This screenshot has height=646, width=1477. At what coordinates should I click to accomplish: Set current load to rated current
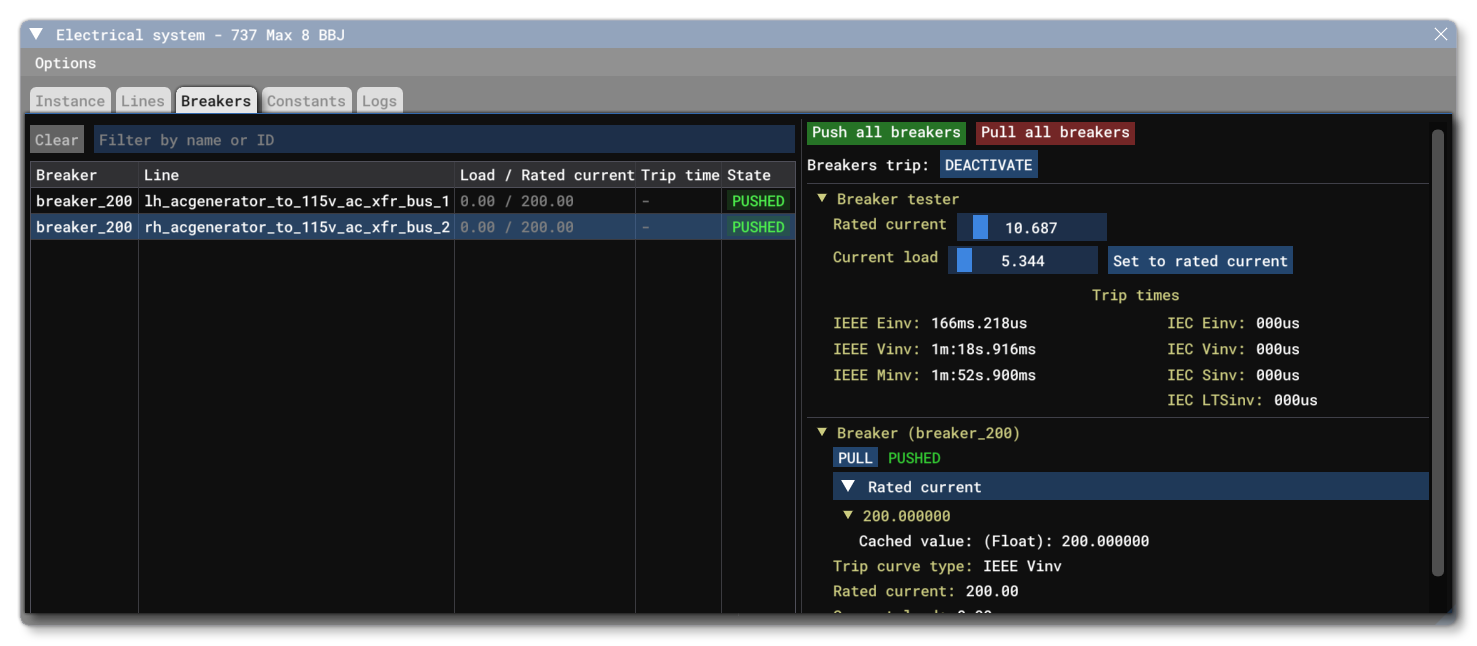(1200, 261)
